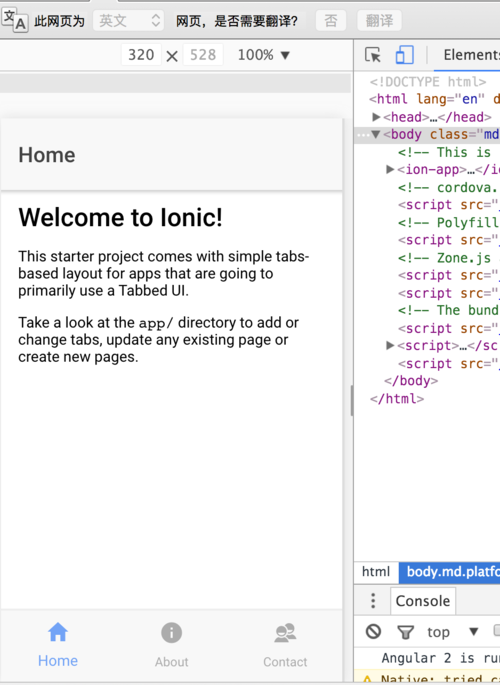Screen dimensions: 500x685
Task: Click the Home tab house icon
Action: (58, 632)
